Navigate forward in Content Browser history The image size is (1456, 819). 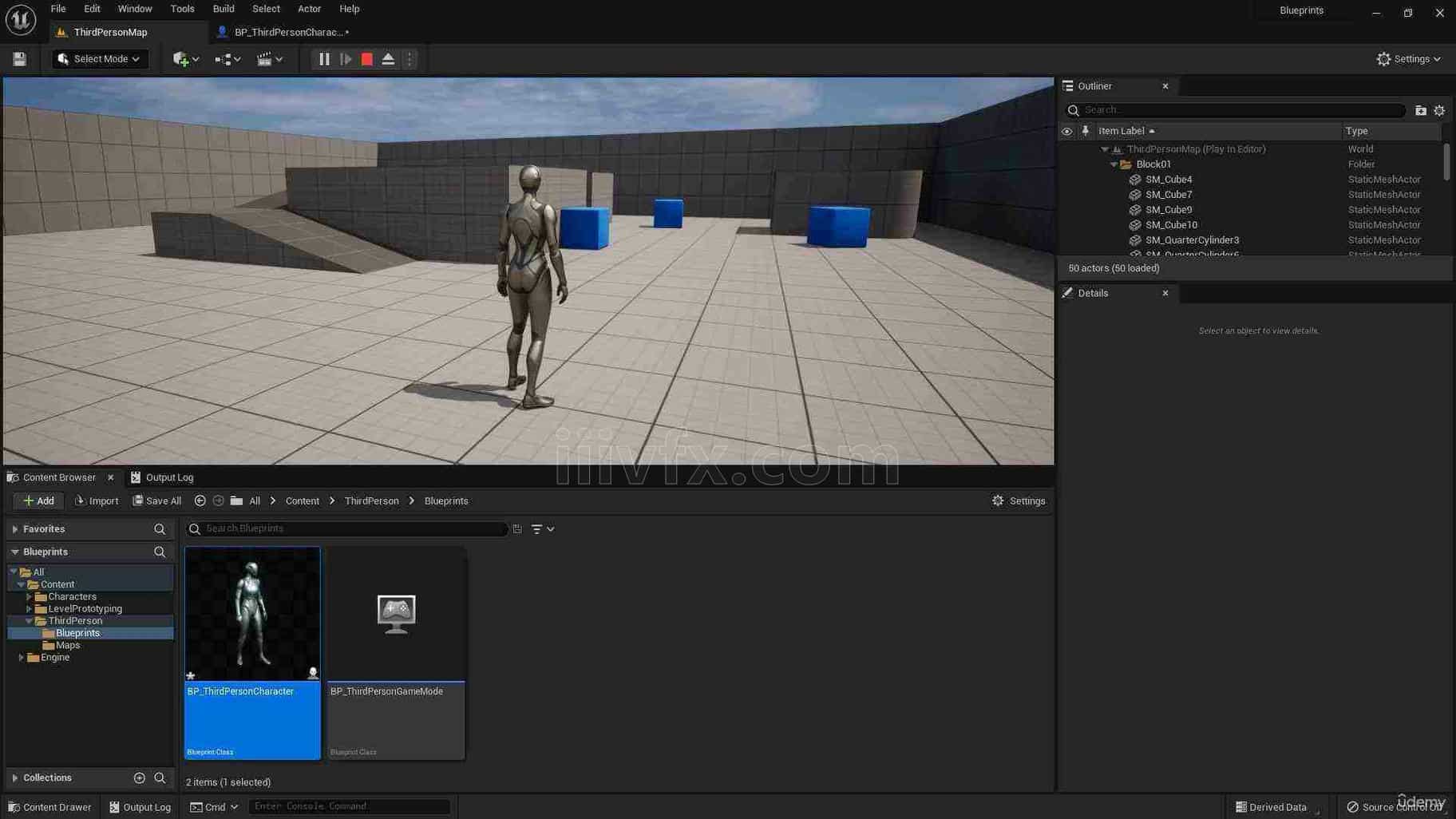[x=218, y=501]
